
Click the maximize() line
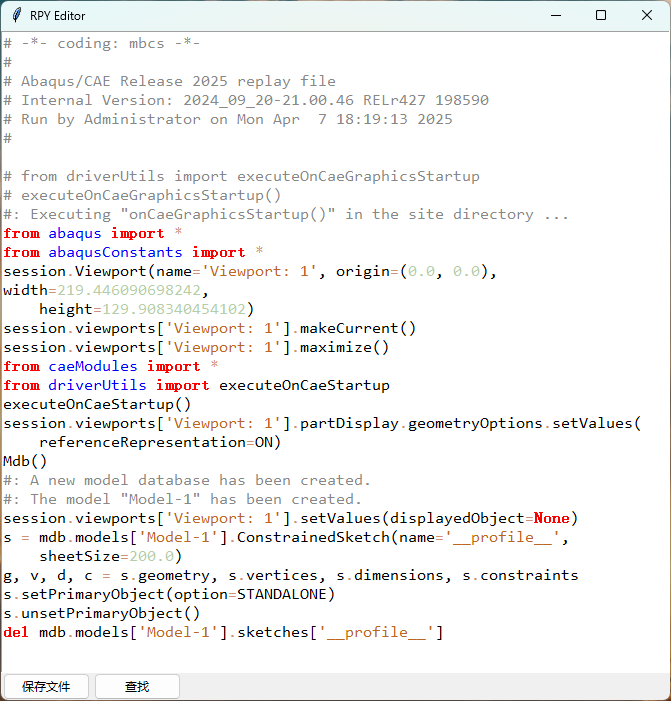[x=196, y=347]
